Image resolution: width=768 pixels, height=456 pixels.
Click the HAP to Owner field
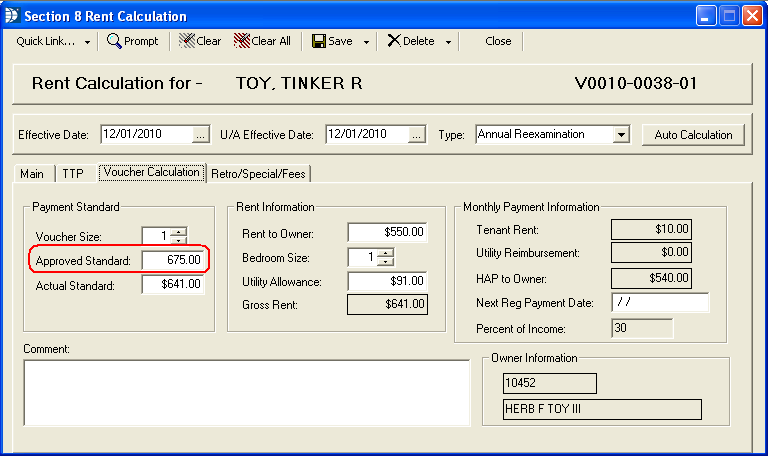651,278
